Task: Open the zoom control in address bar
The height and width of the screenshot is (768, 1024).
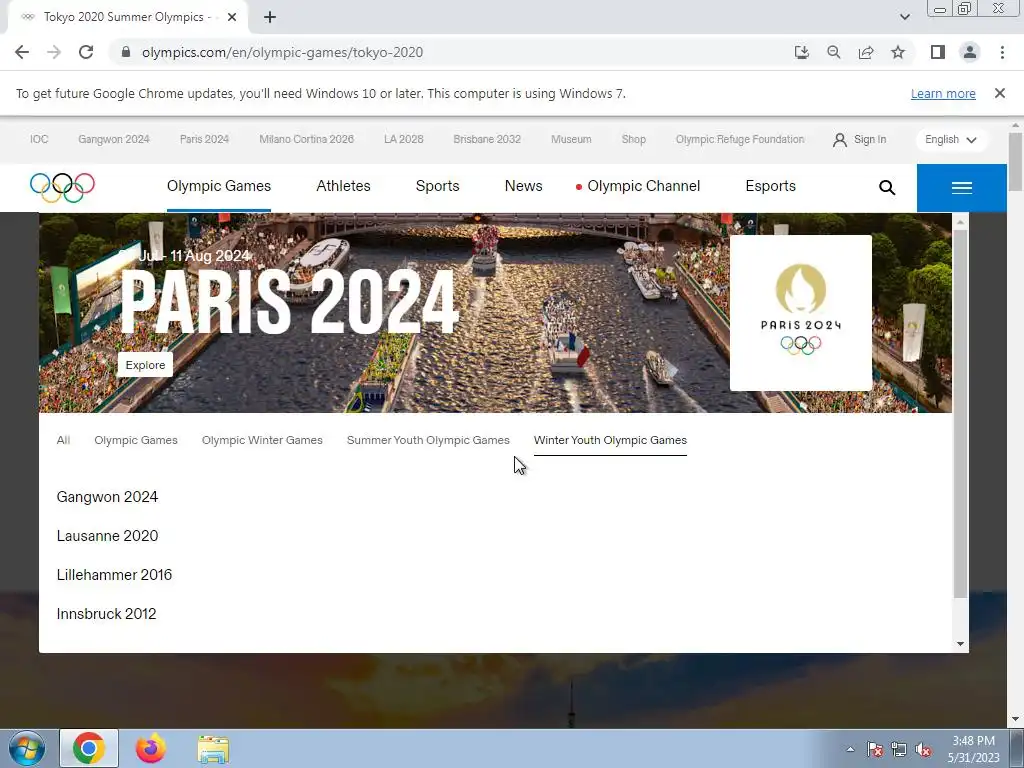Action: click(833, 52)
